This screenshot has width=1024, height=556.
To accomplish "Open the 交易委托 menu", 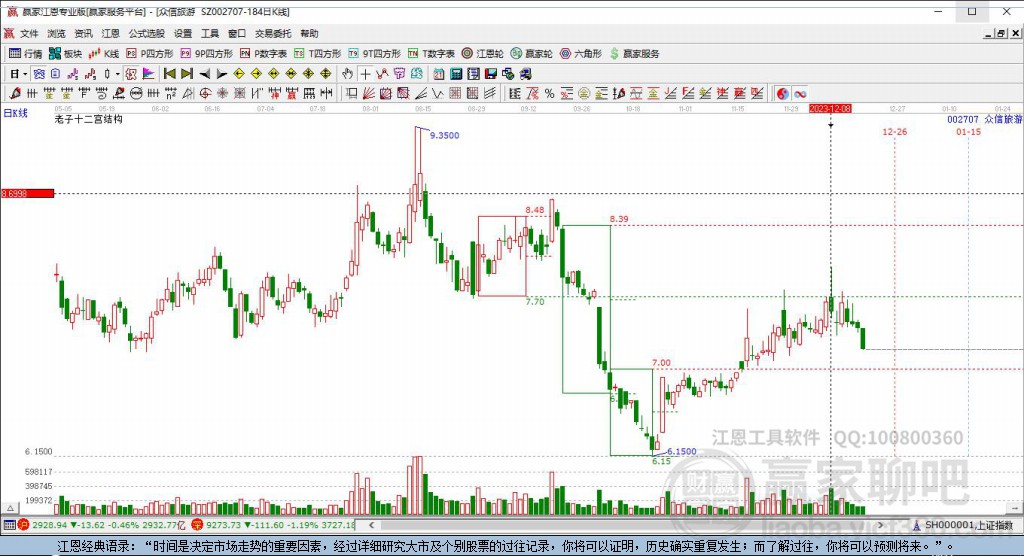I will pos(273,33).
